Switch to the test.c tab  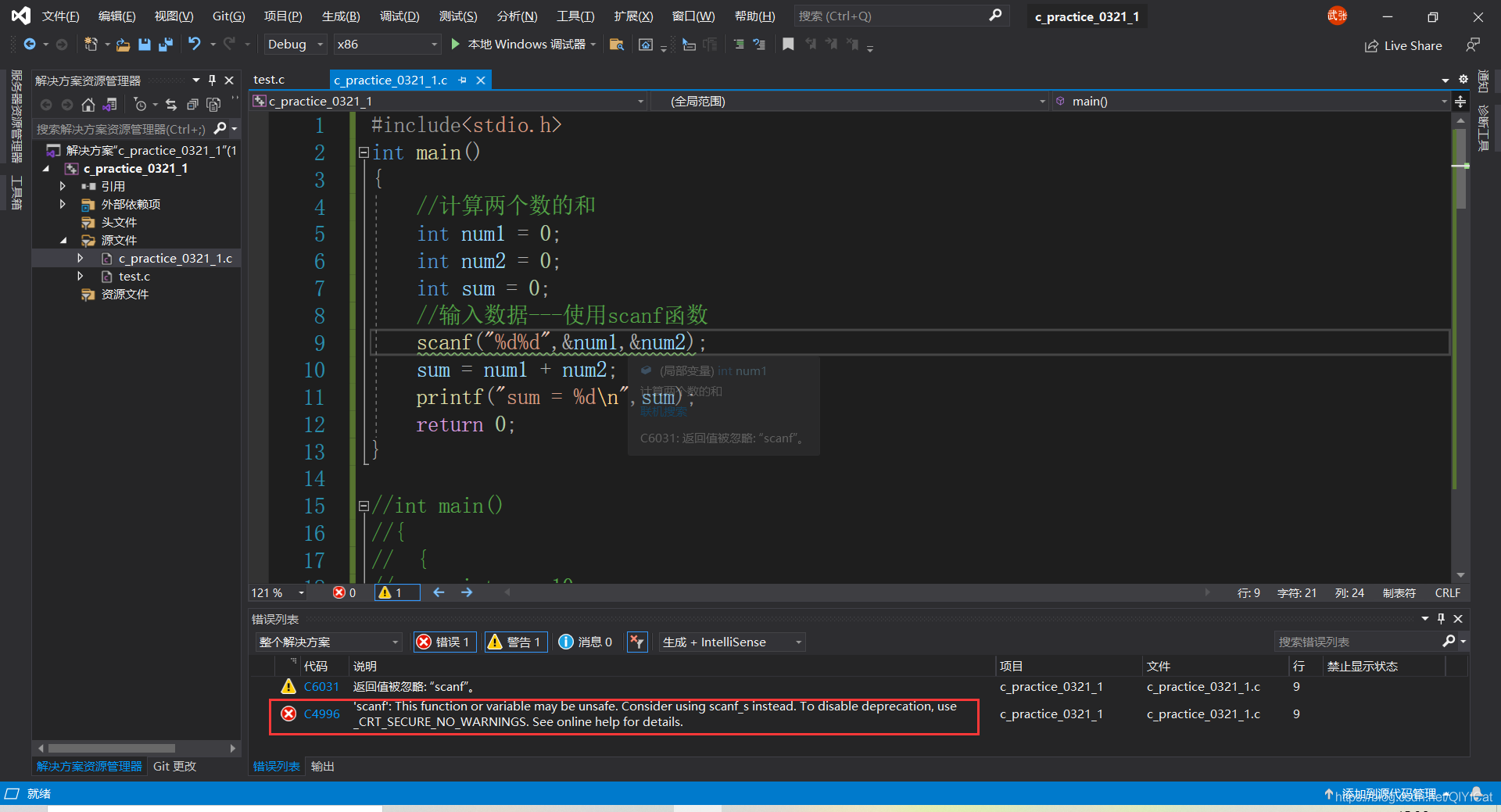click(x=269, y=80)
